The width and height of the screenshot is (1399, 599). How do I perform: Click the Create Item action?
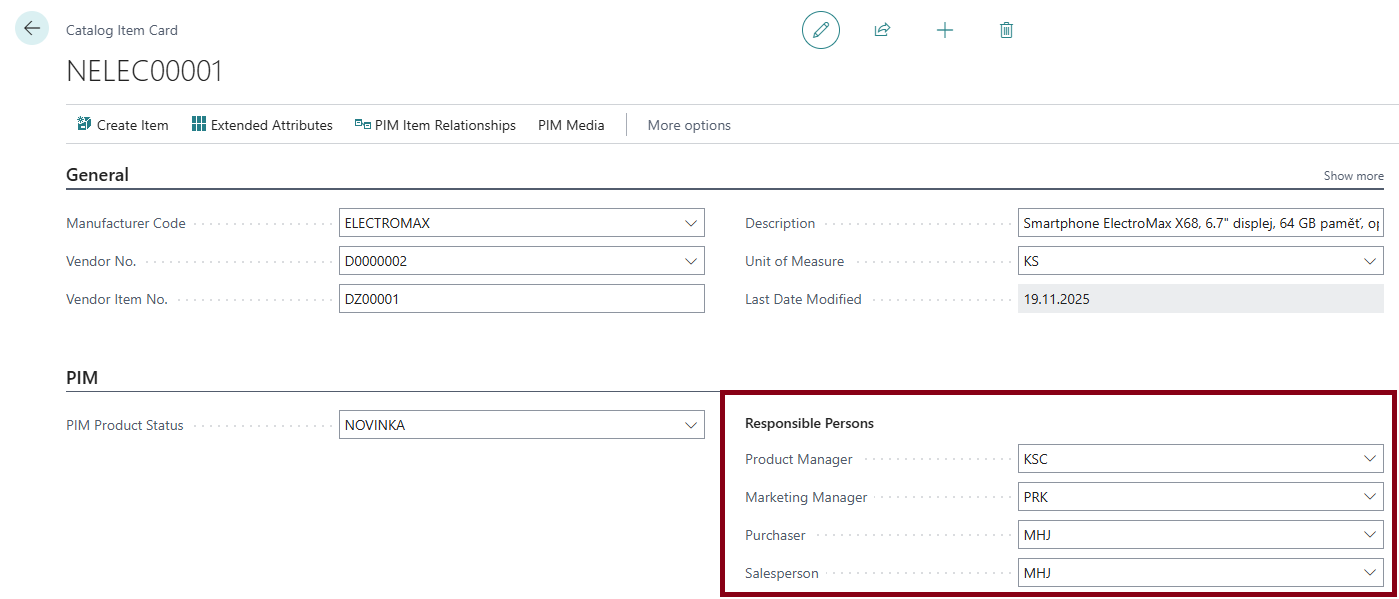click(x=122, y=125)
